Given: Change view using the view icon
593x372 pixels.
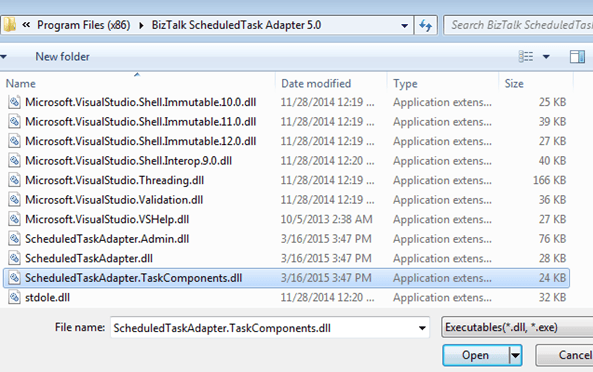Looking at the screenshot, I should click(x=526, y=57).
